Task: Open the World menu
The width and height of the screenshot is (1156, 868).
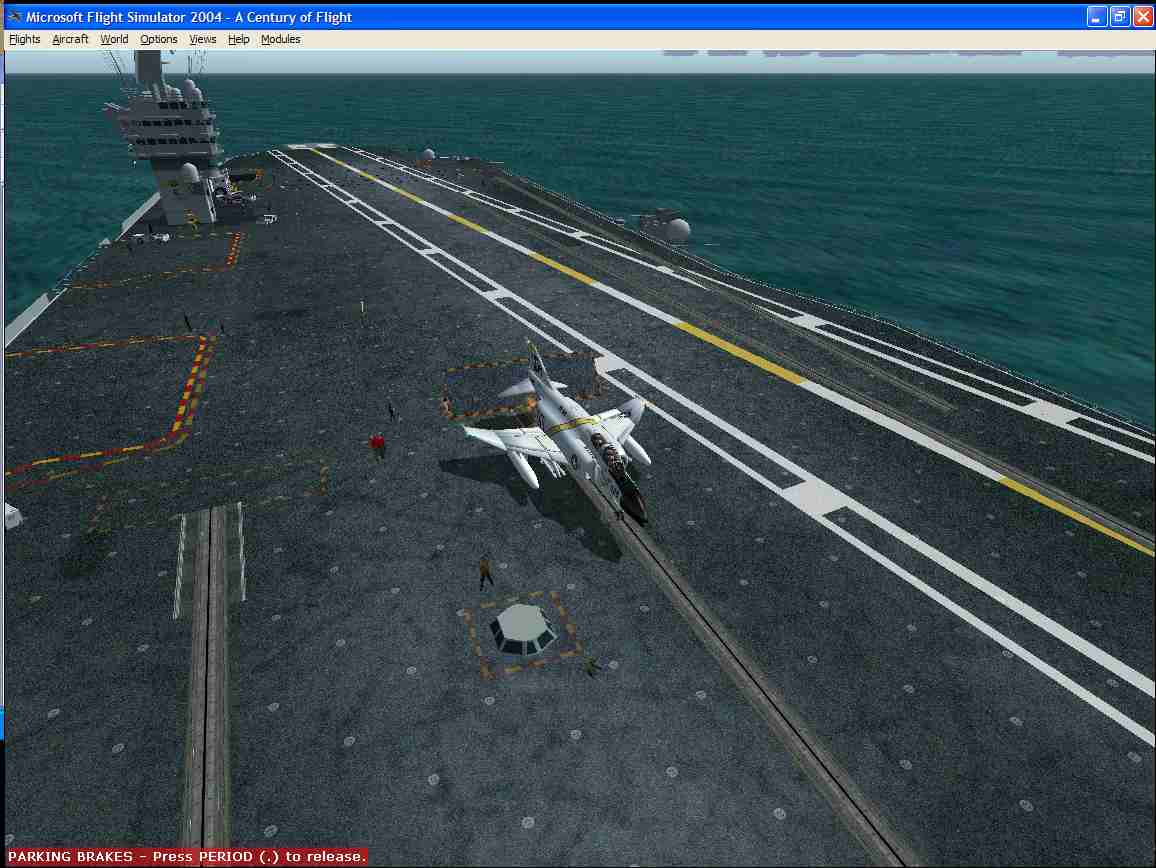Action: (114, 39)
